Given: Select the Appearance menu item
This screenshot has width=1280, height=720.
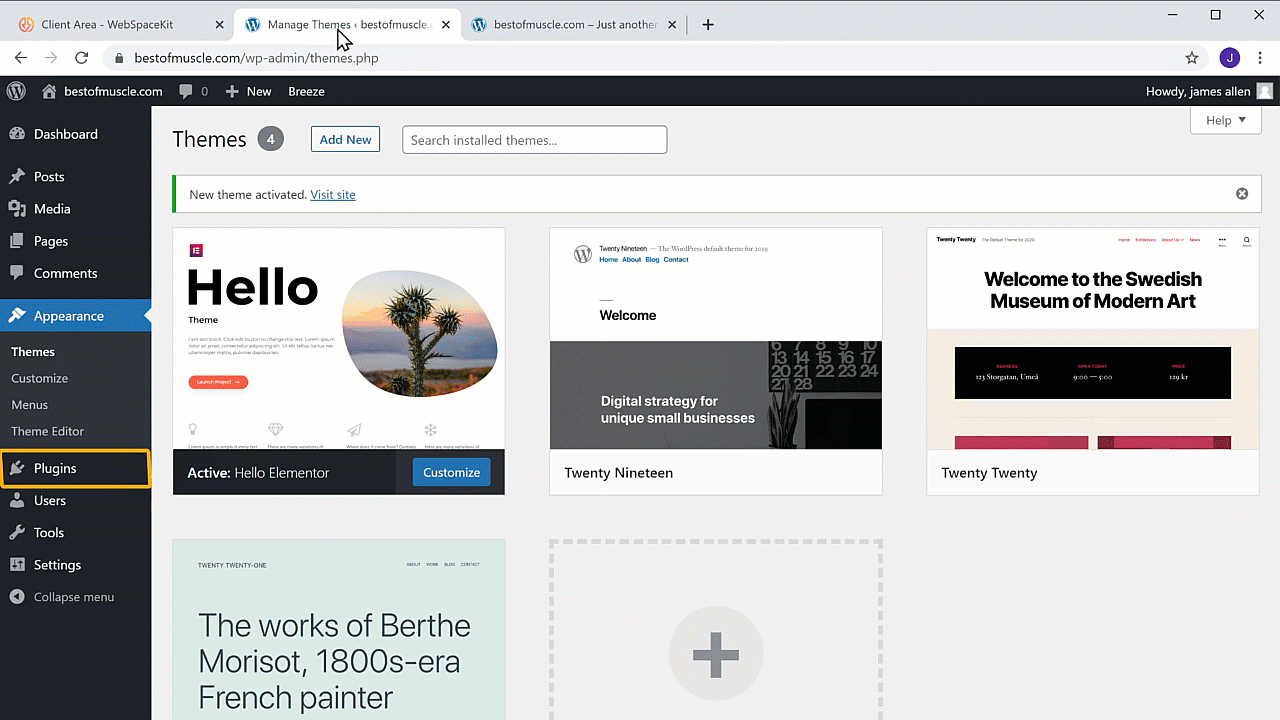Looking at the screenshot, I should click(x=75, y=316).
